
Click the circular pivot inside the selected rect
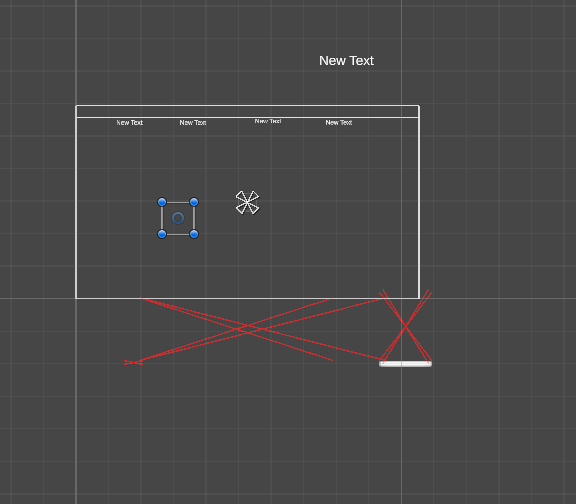(178, 218)
